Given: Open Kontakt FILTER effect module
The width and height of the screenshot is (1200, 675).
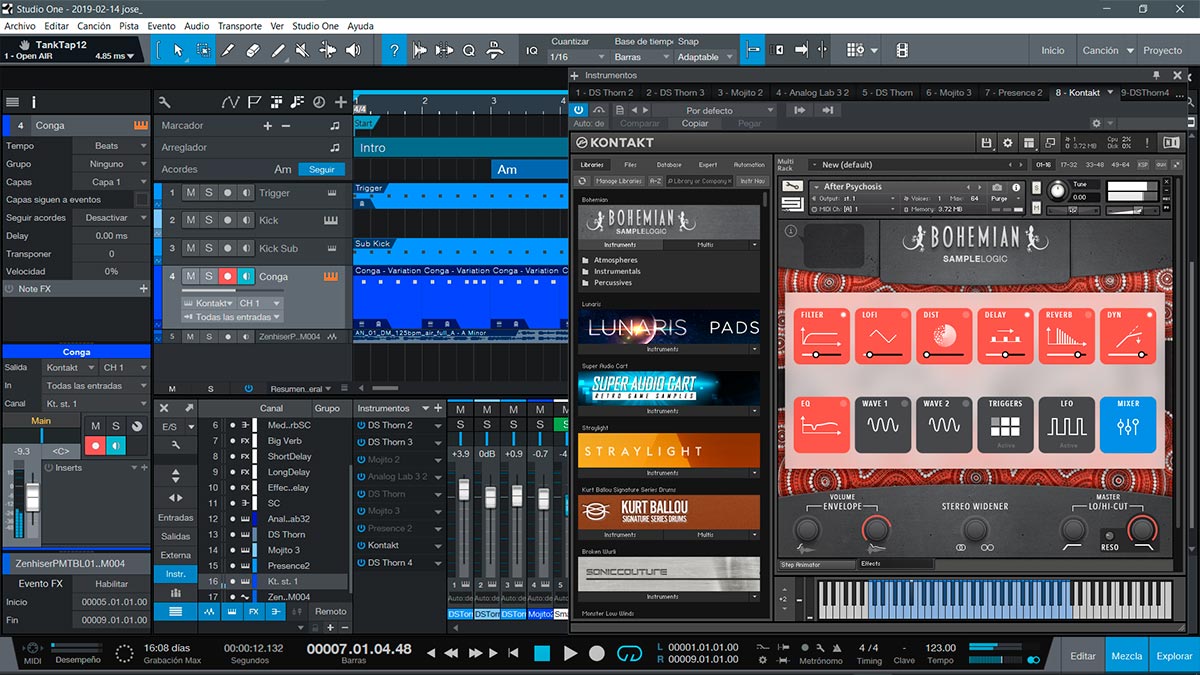Looking at the screenshot, I should pyautogui.click(x=823, y=336).
